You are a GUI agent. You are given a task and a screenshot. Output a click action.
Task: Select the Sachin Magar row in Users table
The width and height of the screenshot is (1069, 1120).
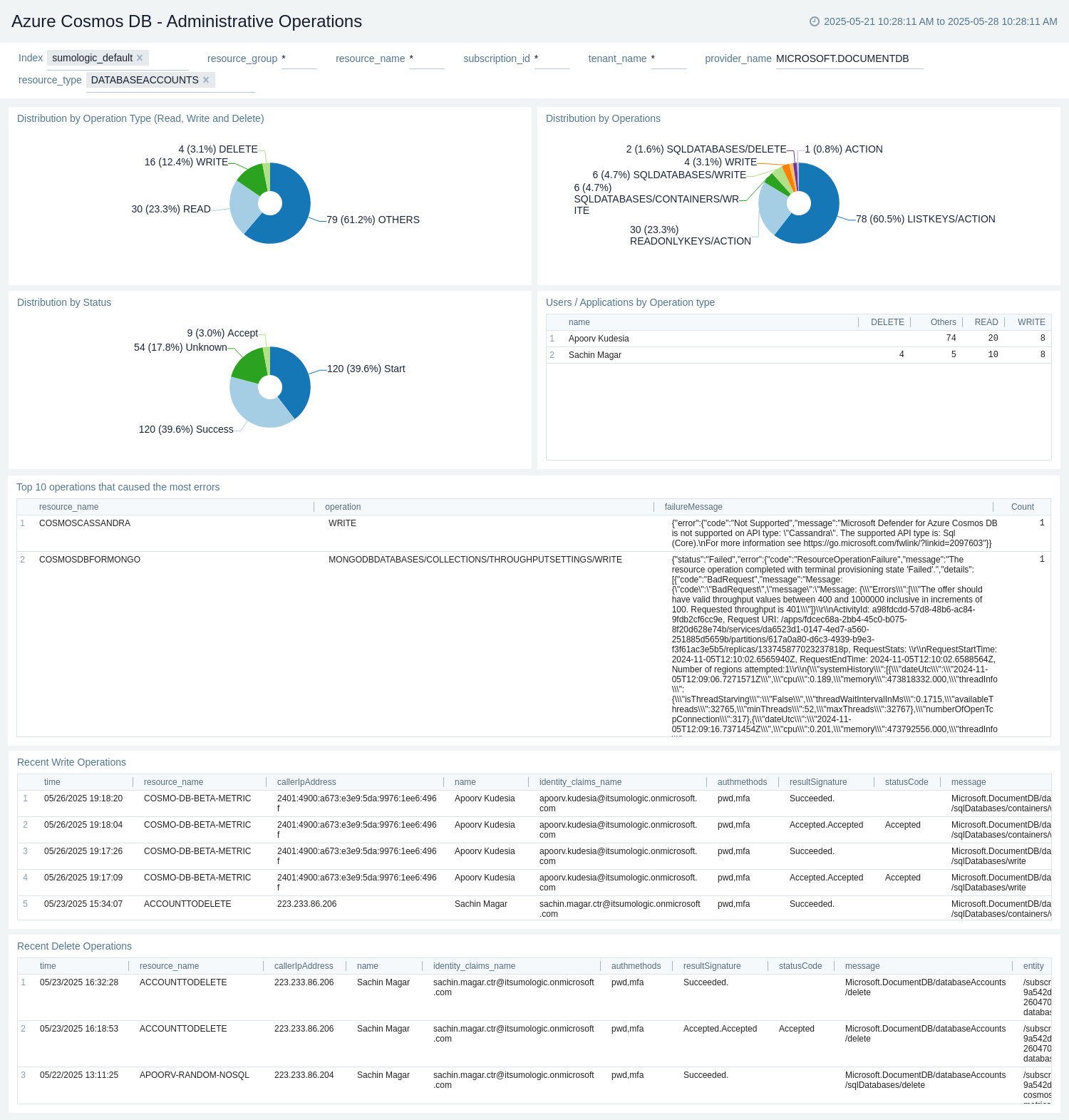click(798, 355)
